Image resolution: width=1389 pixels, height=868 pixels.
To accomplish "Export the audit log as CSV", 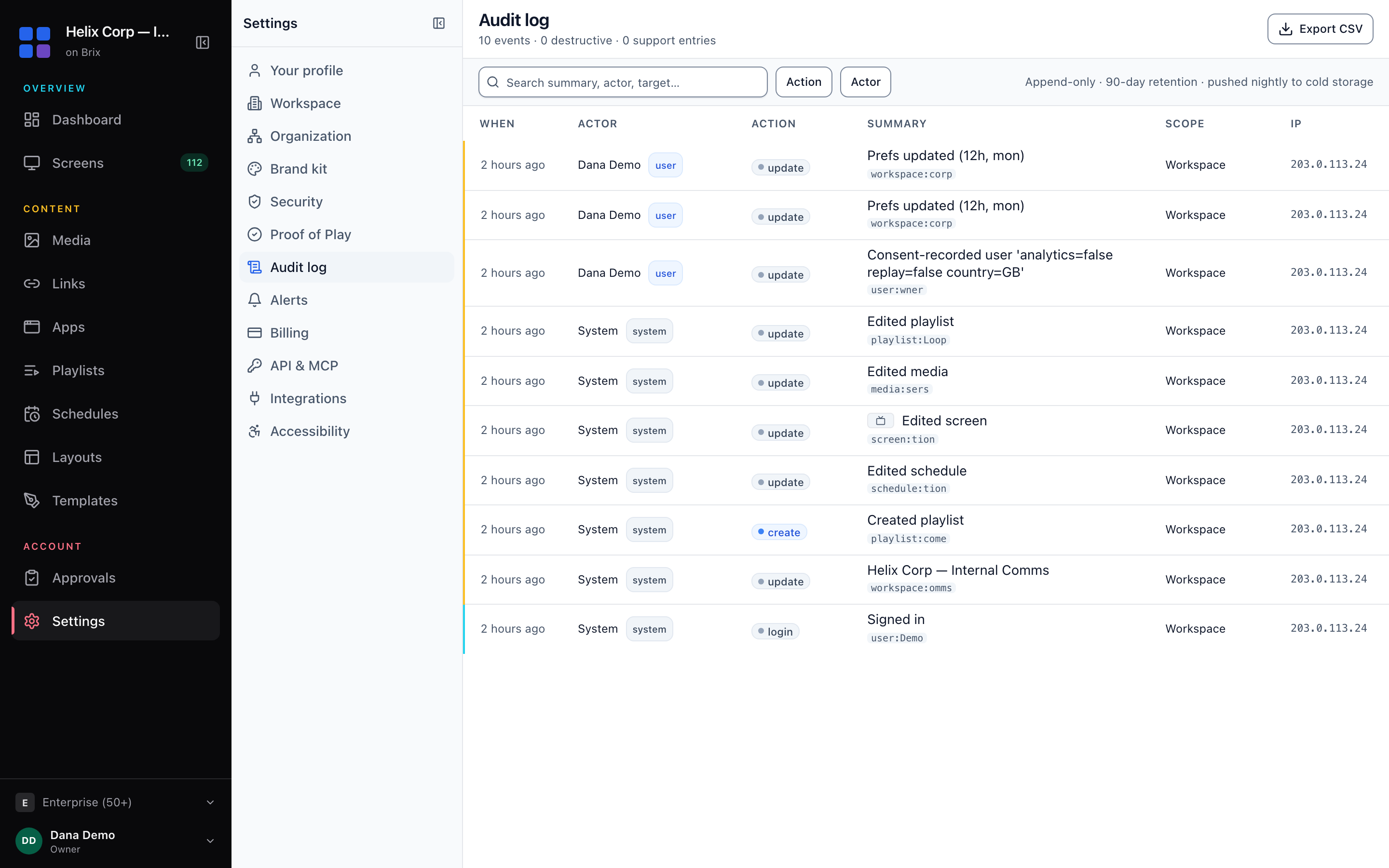I will point(1320,29).
